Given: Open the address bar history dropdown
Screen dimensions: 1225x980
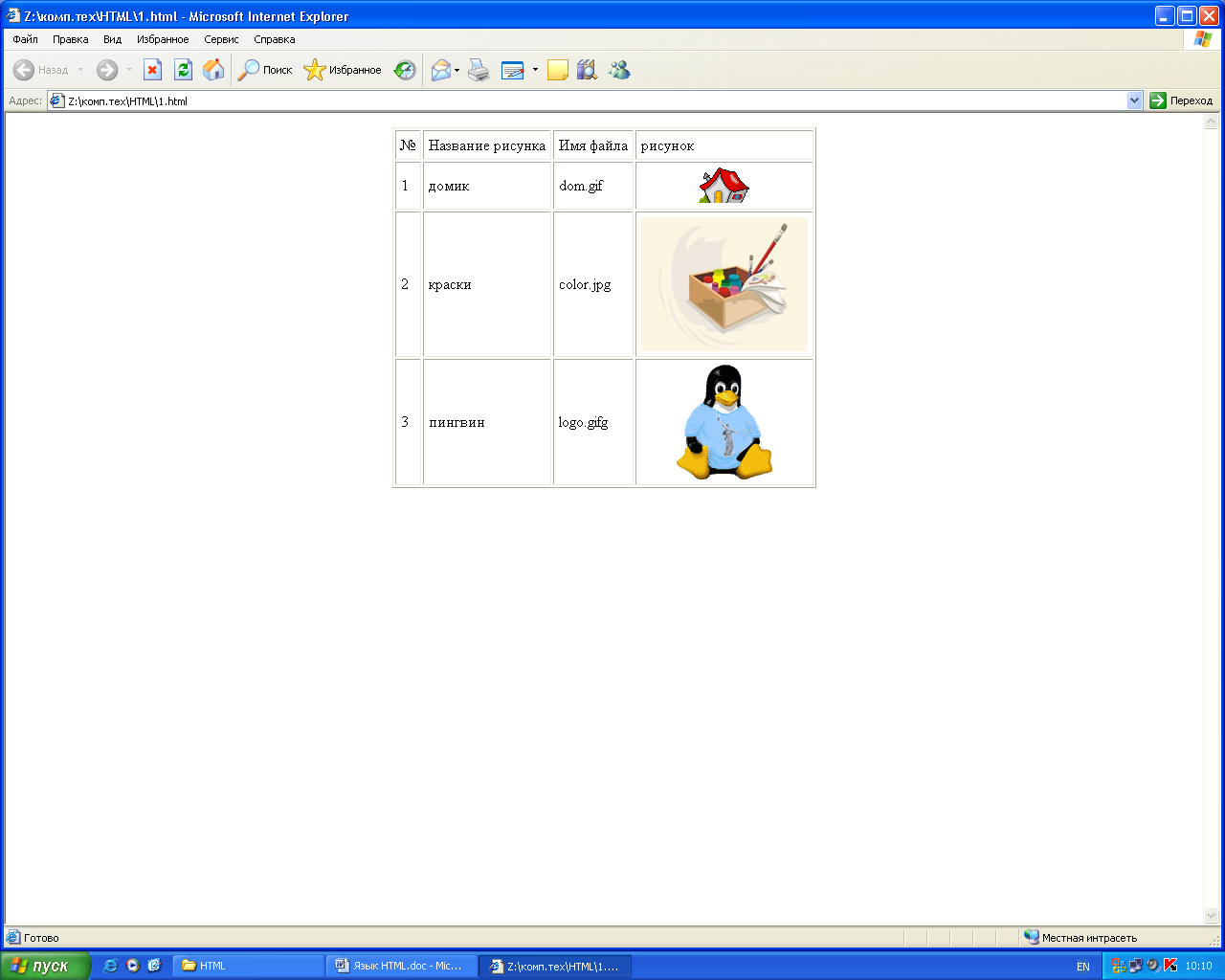Looking at the screenshot, I should click(x=1135, y=100).
